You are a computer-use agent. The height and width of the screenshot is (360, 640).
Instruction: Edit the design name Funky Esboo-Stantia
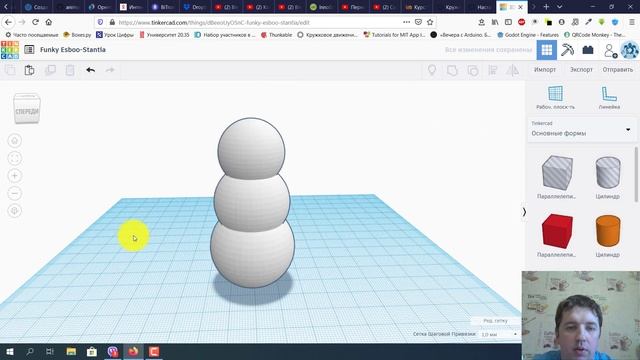[x=73, y=49]
